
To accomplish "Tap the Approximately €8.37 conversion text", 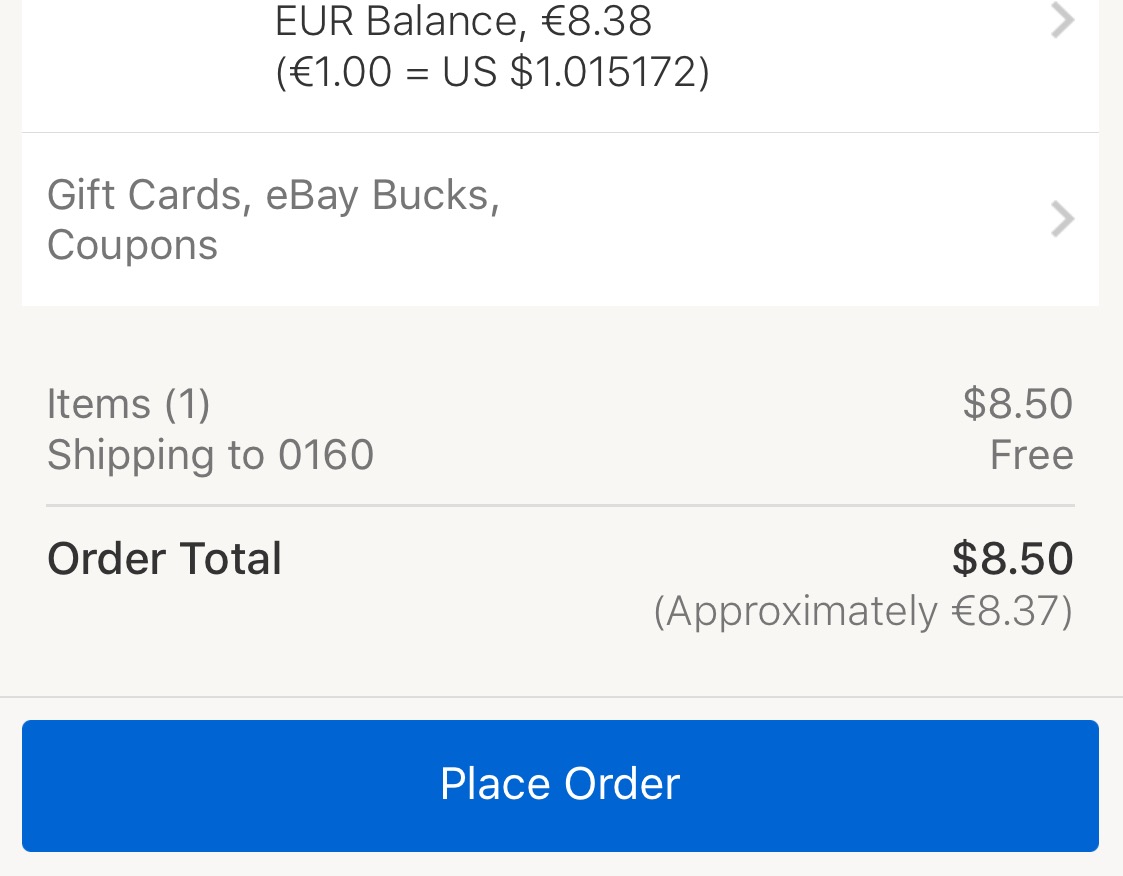I will click(x=862, y=611).
